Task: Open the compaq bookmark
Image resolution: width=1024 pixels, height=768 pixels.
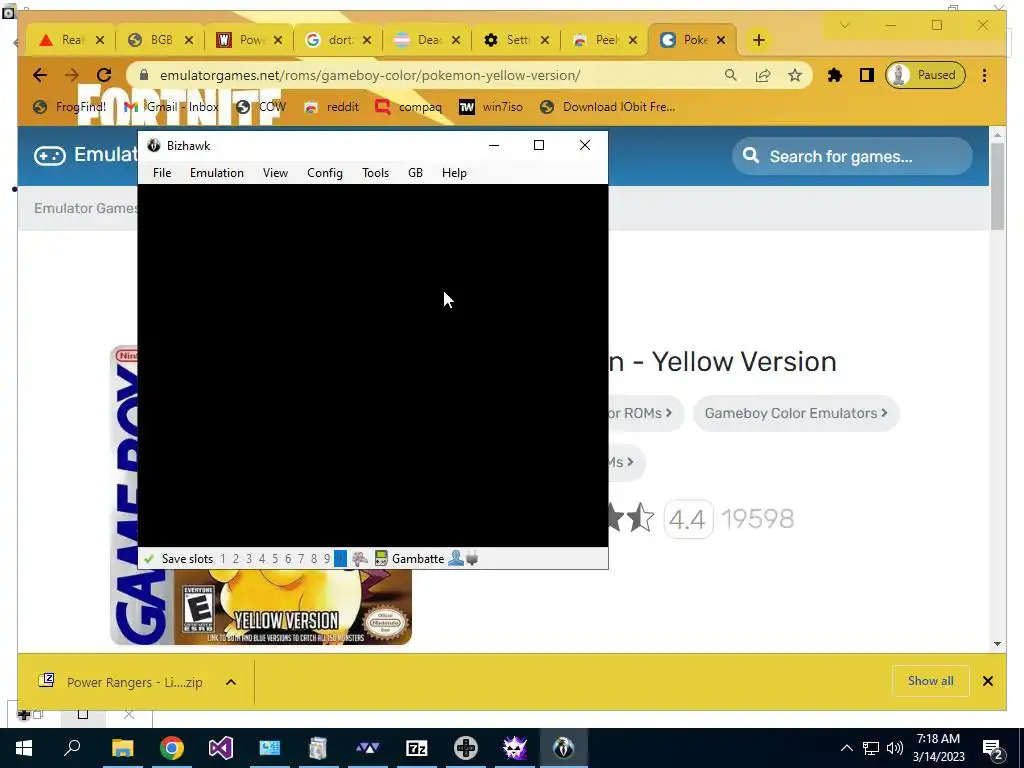Action: (x=409, y=107)
